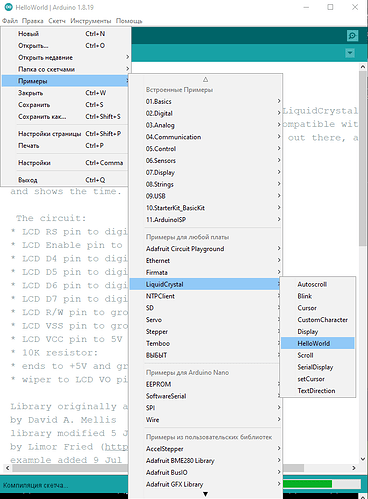Open the Serial Monitor magnifier icon
Image resolution: width=368 pixels, height=499 pixels.
point(352,36)
